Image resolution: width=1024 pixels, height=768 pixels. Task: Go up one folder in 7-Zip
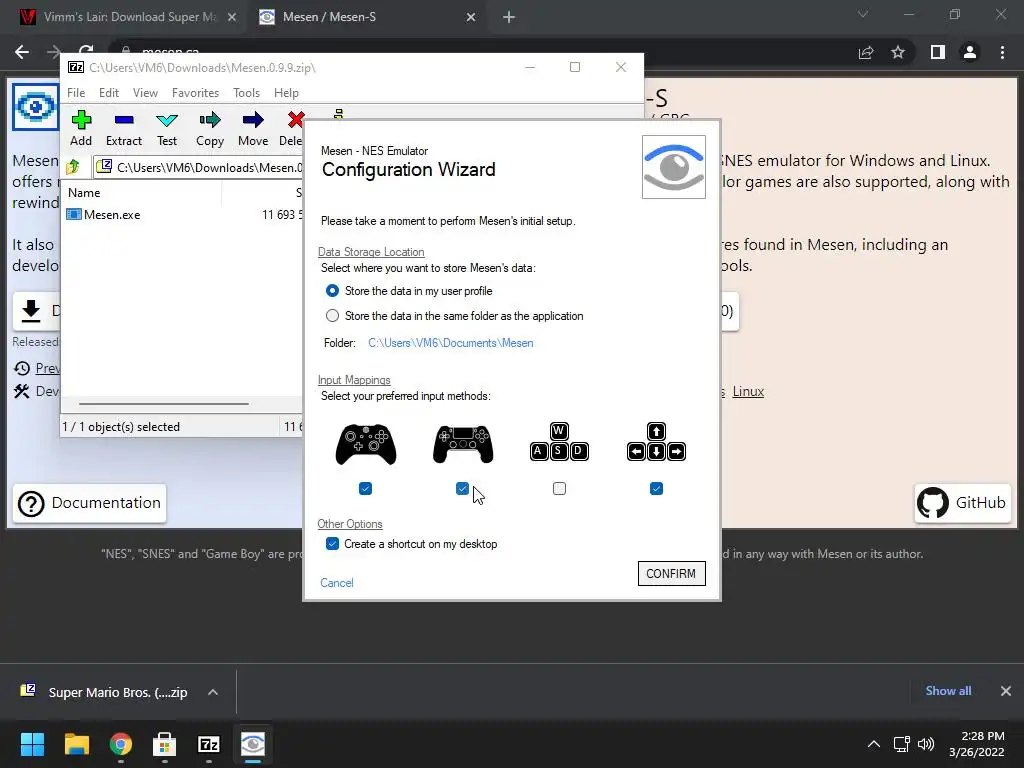[x=73, y=167]
